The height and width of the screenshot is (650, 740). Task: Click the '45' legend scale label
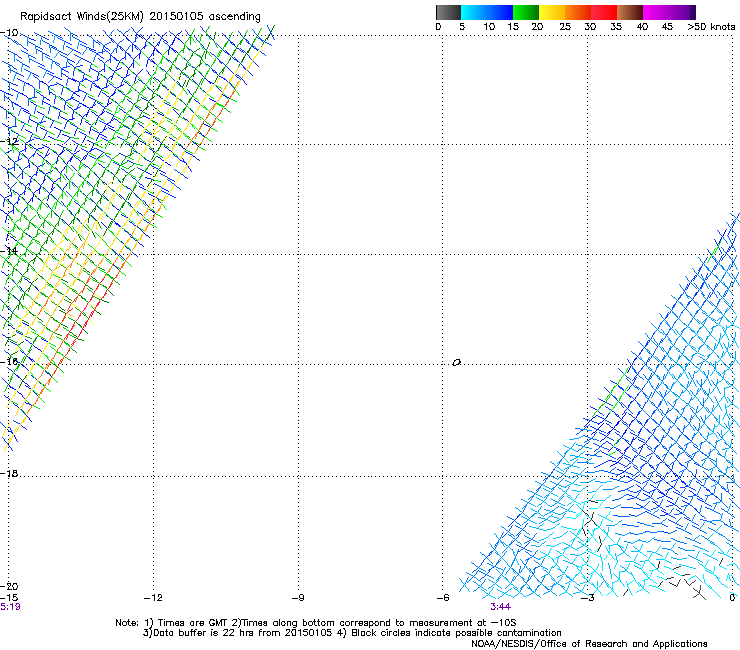pos(667,27)
